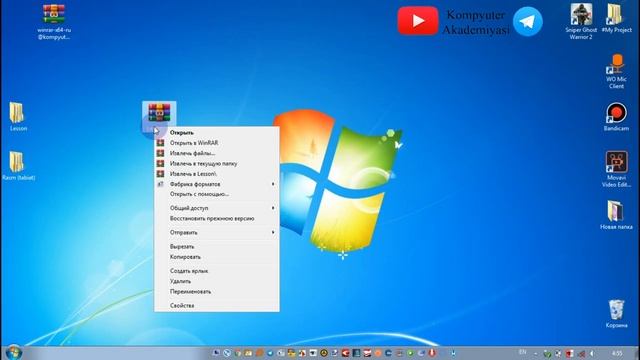The width and height of the screenshot is (640, 360).
Task: Click the highlighted RAR archive desktop icon
Action: 159,112
